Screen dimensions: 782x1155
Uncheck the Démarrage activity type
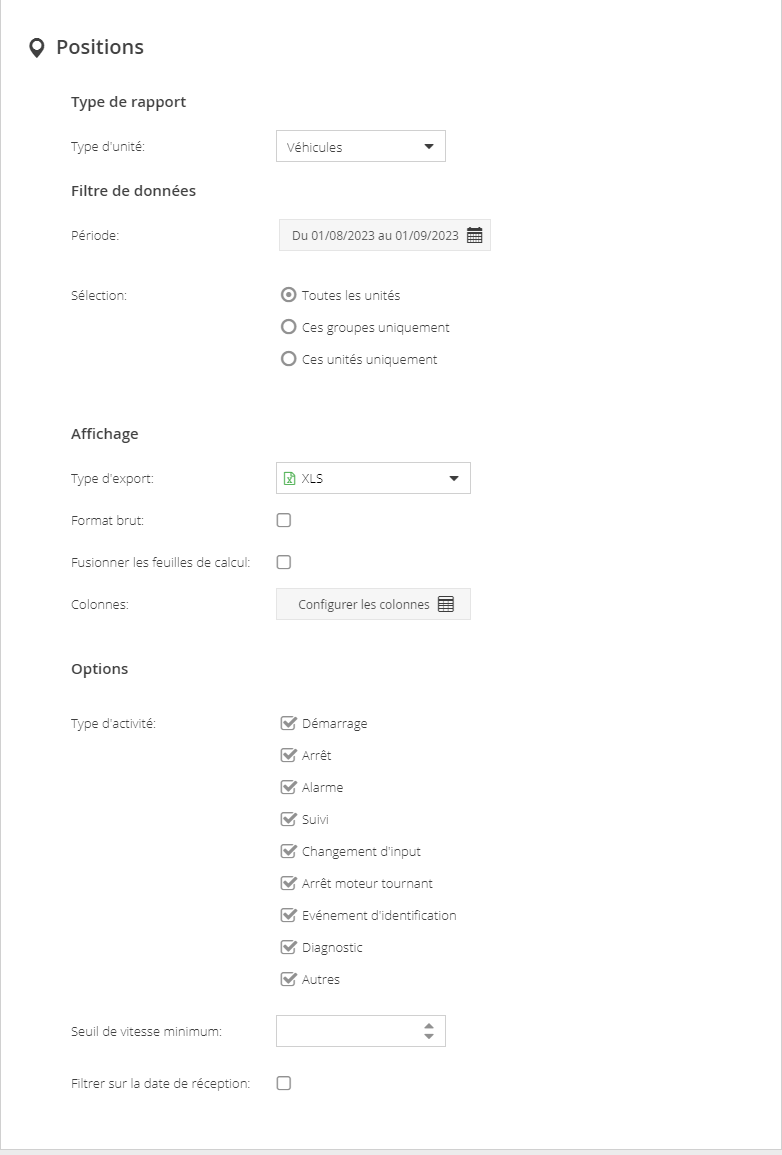click(289, 723)
